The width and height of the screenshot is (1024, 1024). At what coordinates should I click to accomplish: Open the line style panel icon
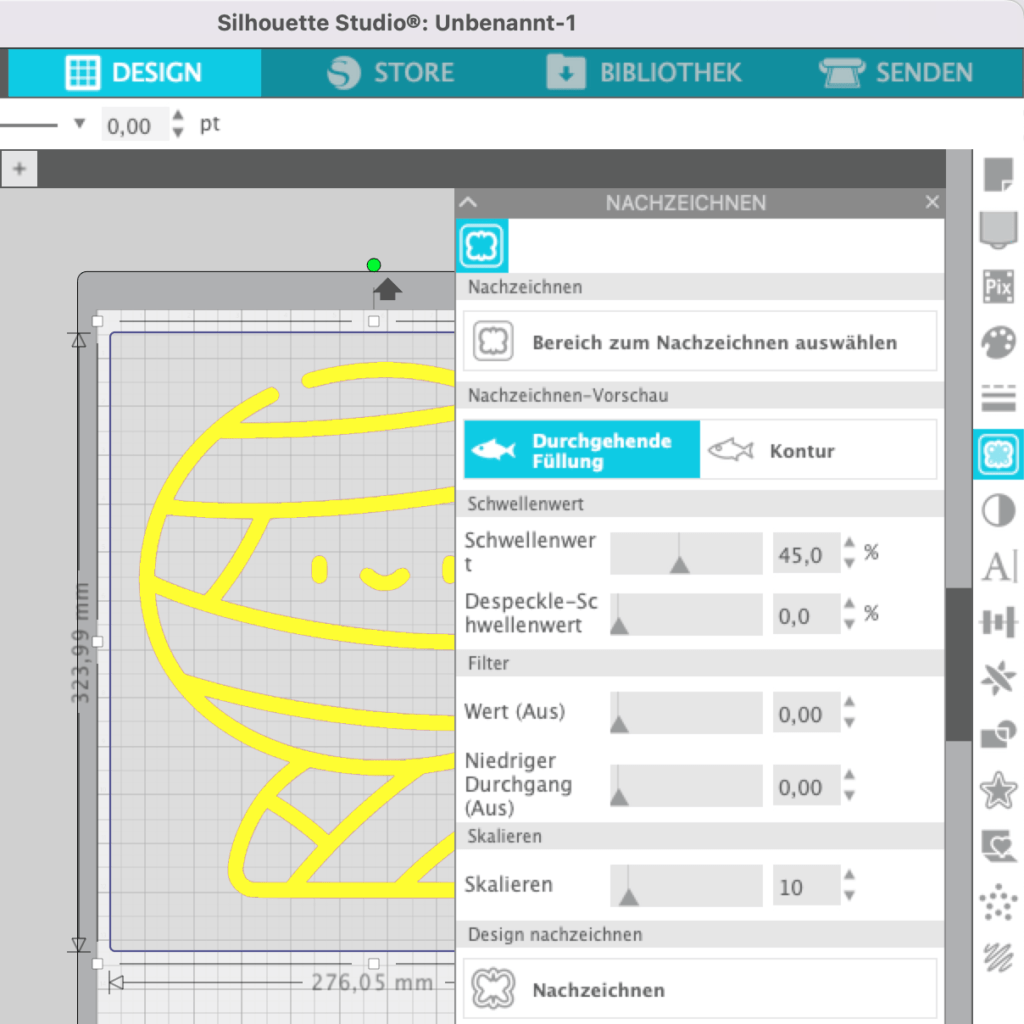click(x=998, y=399)
